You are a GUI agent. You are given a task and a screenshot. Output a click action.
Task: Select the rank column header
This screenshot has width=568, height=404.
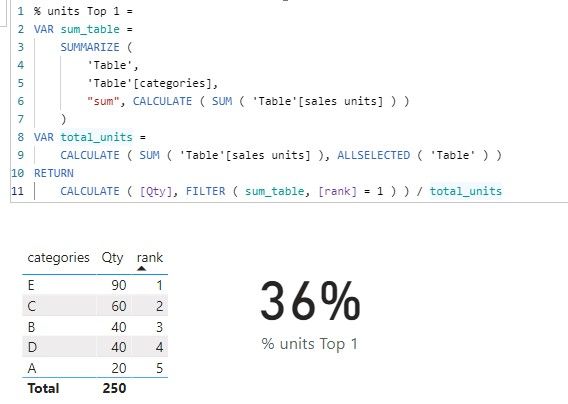pos(150,258)
